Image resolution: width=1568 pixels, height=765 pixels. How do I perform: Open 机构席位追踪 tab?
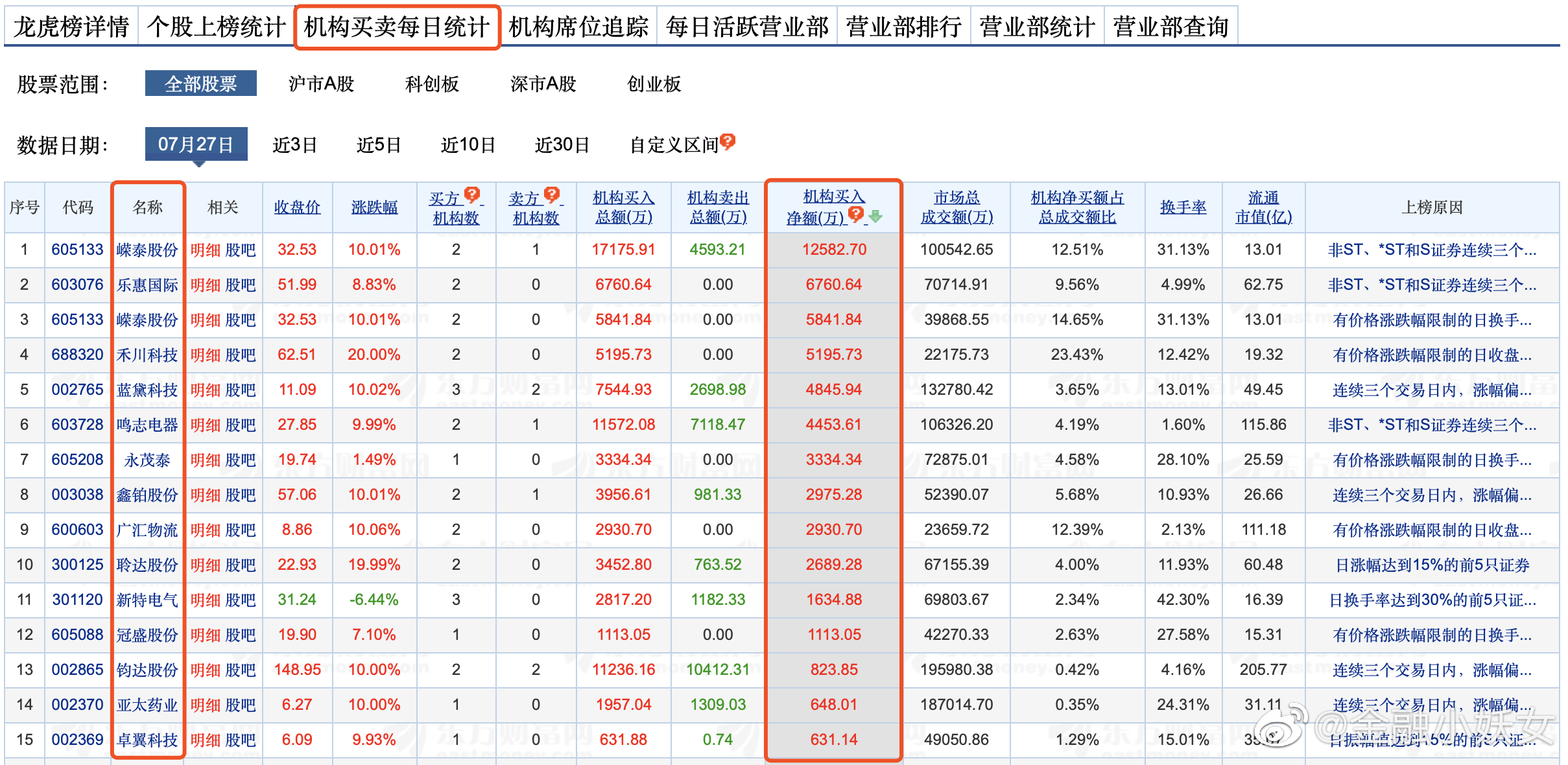pyautogui.click(x=578, y=27)
